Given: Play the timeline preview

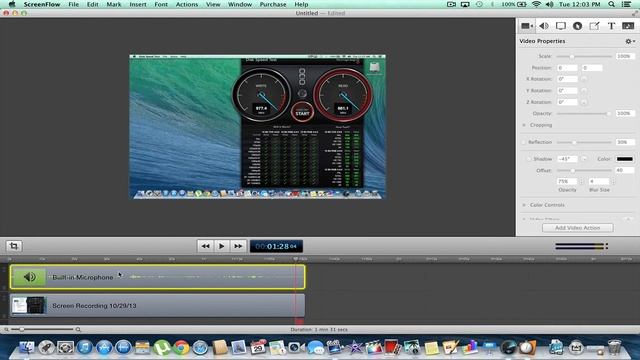Looking at the screenshot, I should pyautogui.click(x=222, y=246).
